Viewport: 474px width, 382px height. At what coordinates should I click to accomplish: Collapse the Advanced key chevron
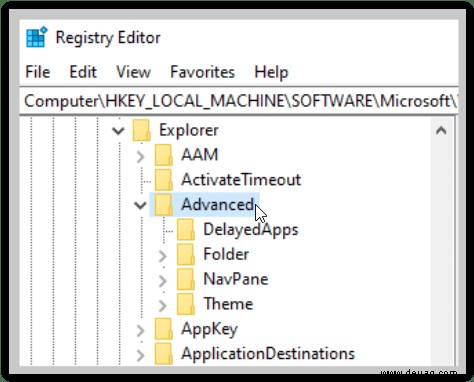pos(140,205)
